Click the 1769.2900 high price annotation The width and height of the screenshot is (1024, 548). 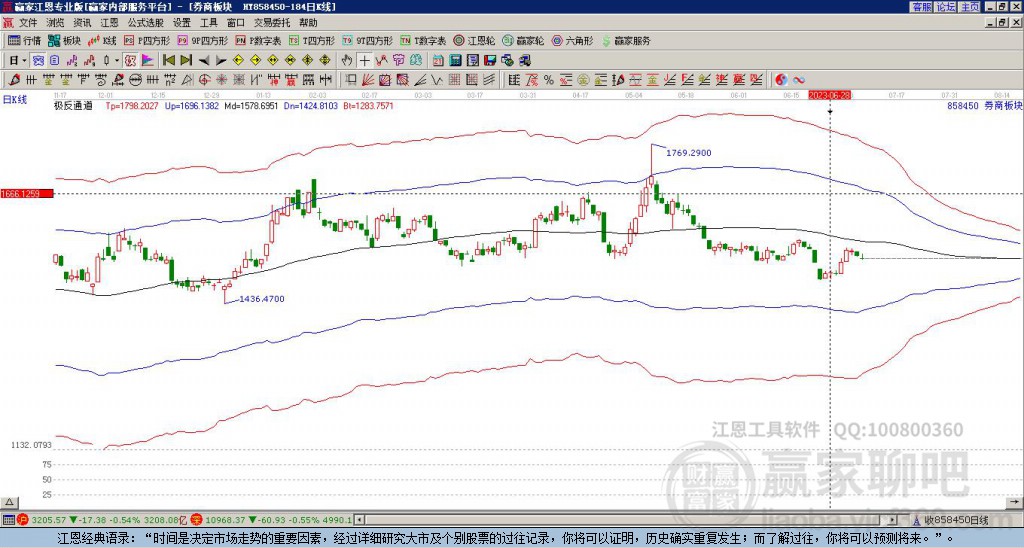coord(688,153)
